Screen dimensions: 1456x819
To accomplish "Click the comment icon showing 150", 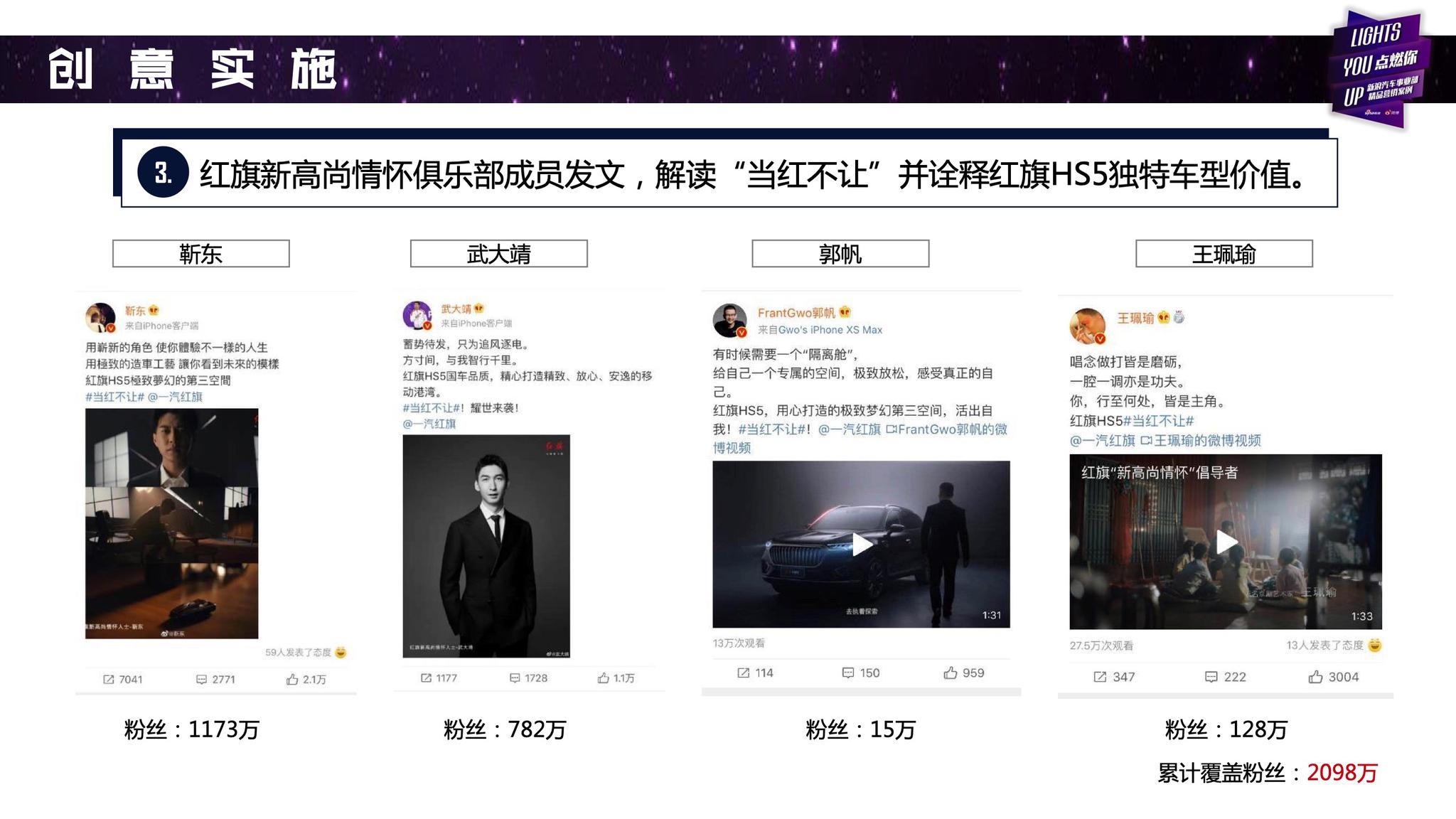I will point(847,673).
